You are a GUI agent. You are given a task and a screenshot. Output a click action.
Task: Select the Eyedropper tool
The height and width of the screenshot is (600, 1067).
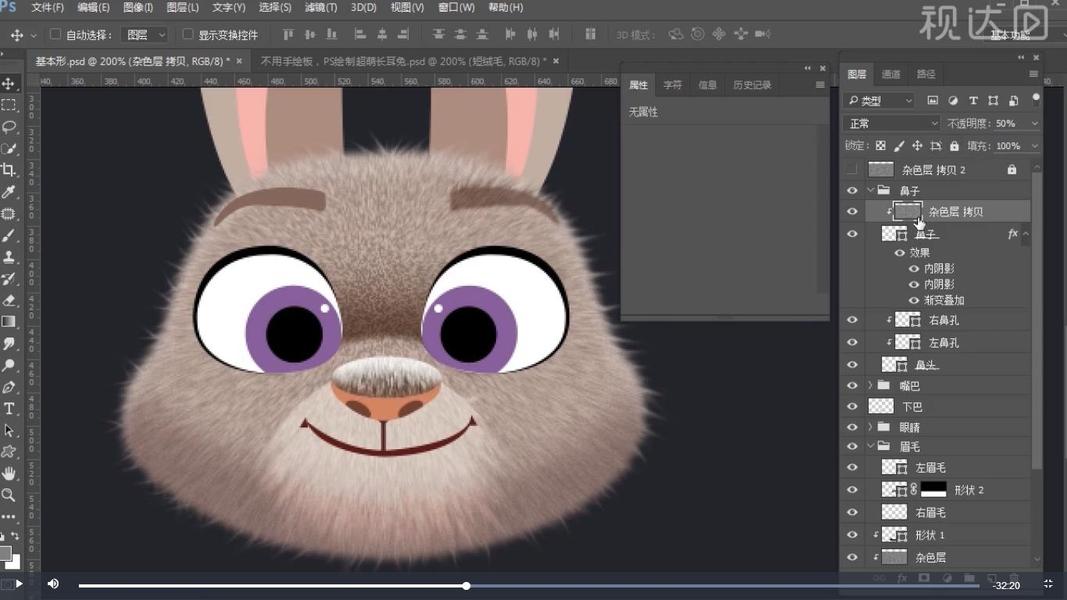coord(9,193)
